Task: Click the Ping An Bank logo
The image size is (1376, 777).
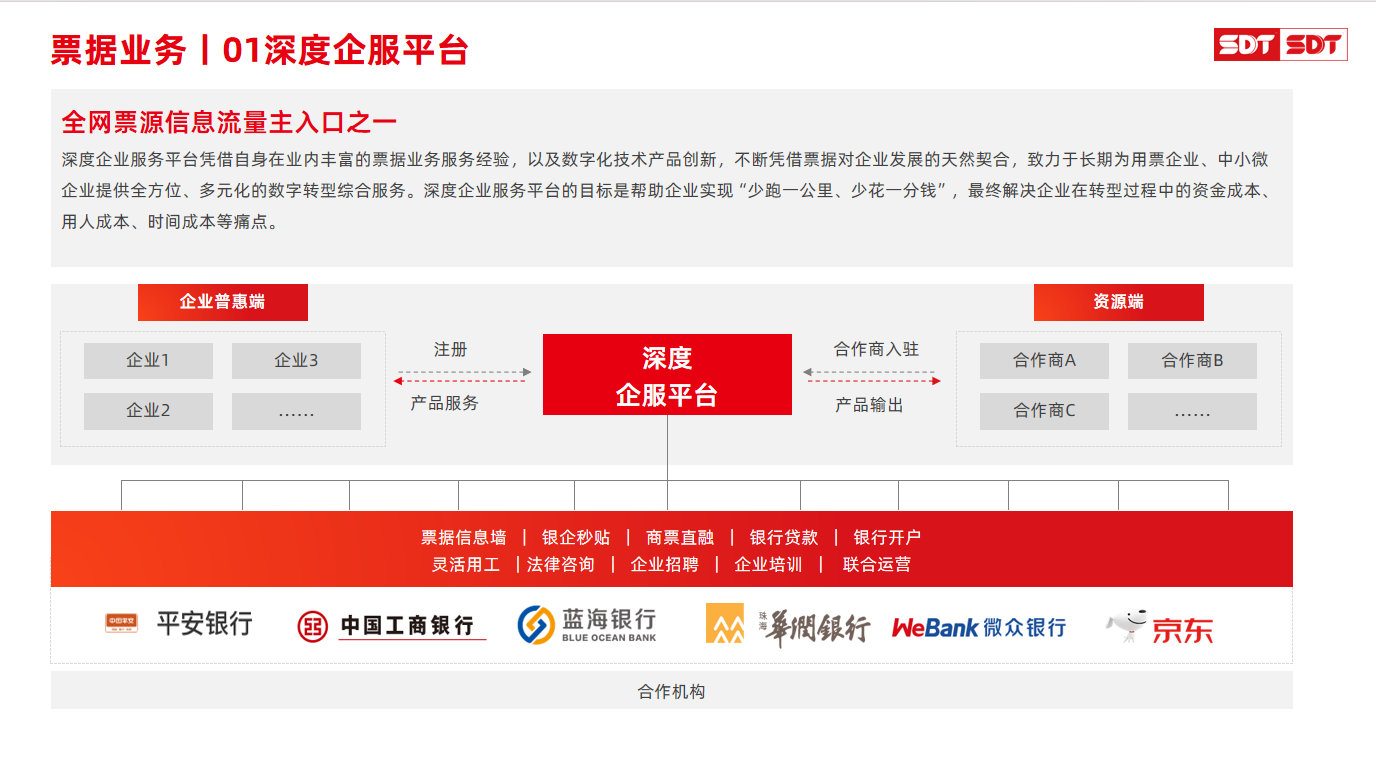Action: coord(179,624)
